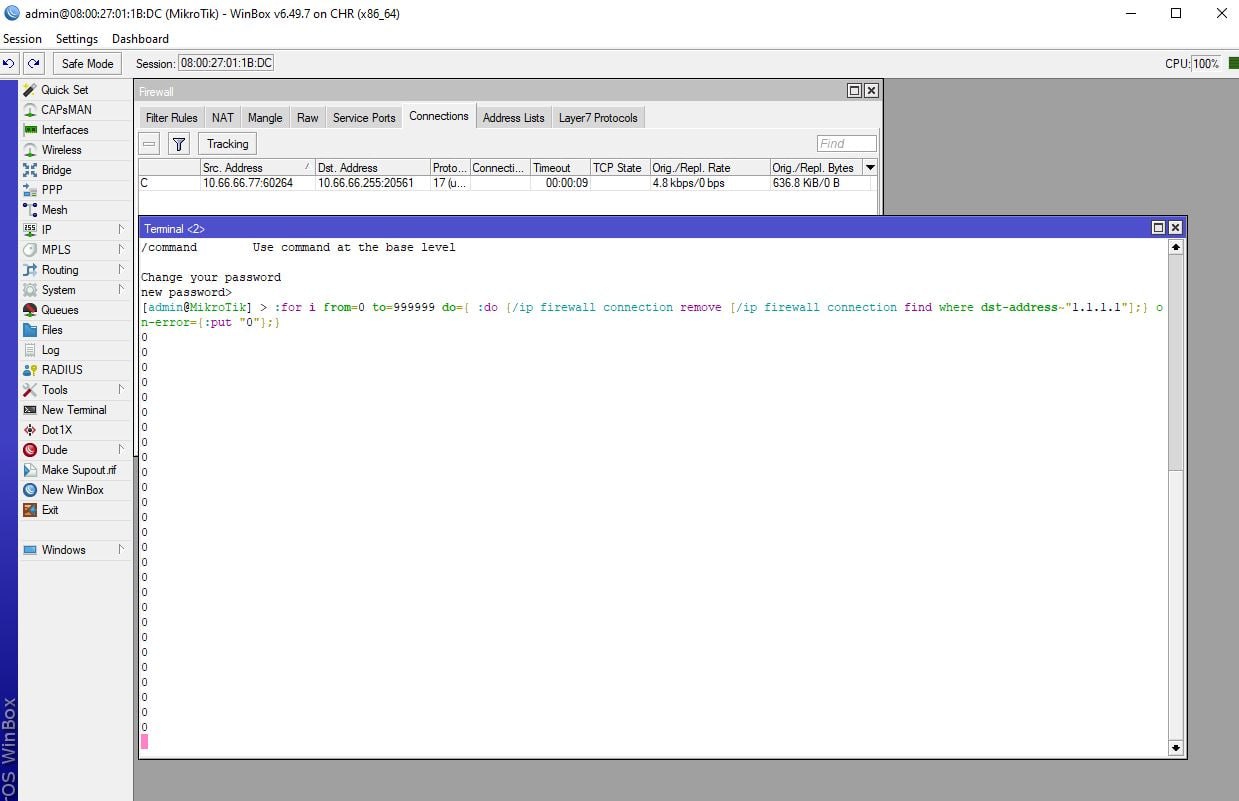Viewport: 1239px width, 801px height.
Task: Sort by Dst. Address column
Action: click(x=372, y=168)
